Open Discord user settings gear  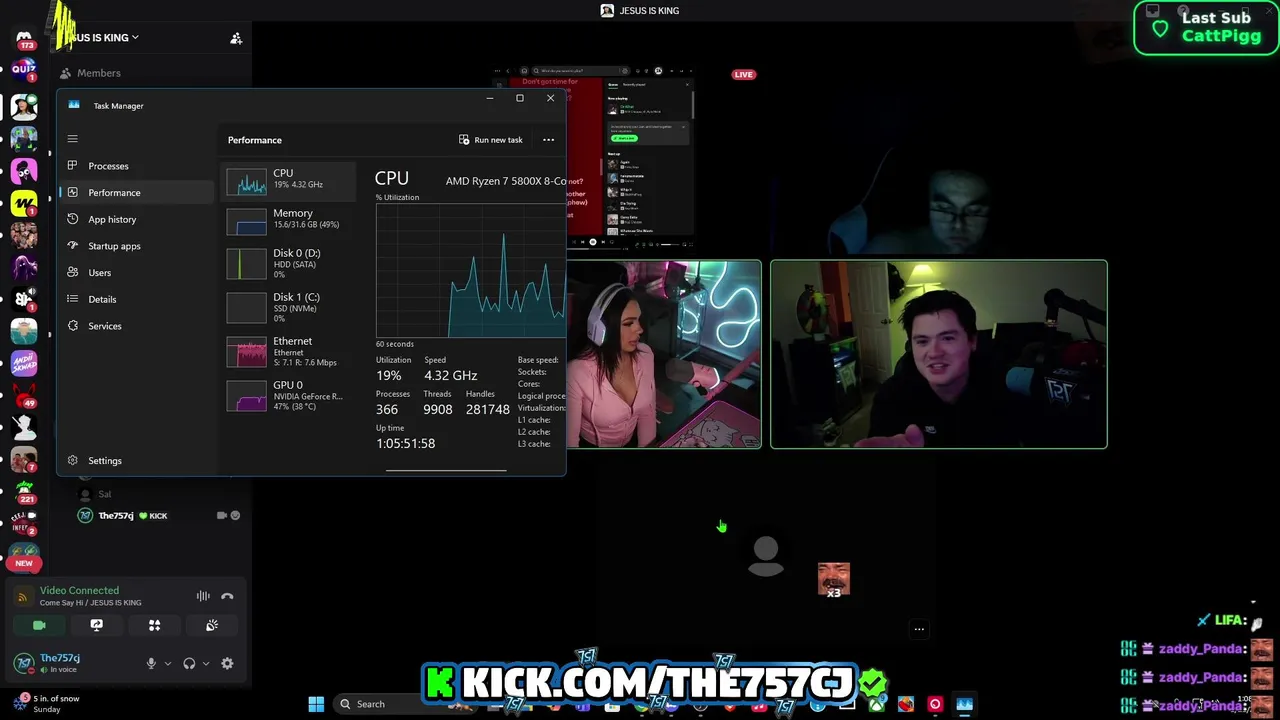coord(227,663)
